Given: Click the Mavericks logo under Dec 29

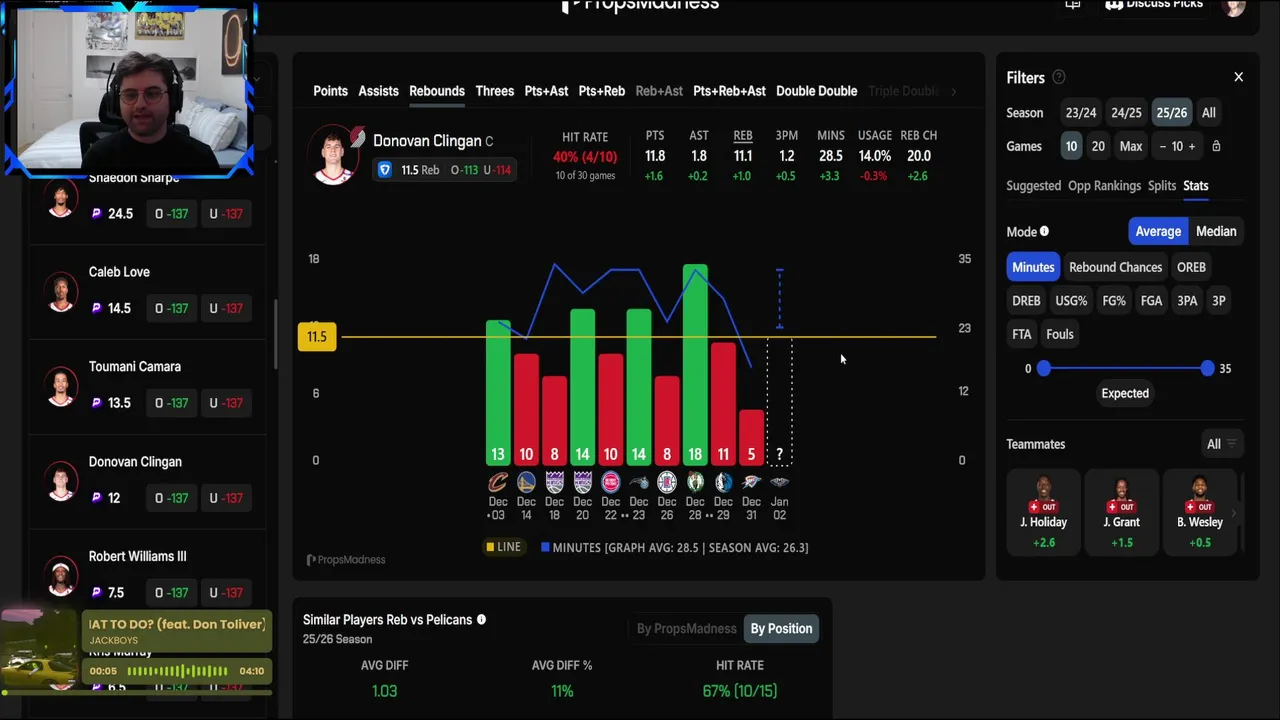Looking at the screenshot, I should 723,483.
